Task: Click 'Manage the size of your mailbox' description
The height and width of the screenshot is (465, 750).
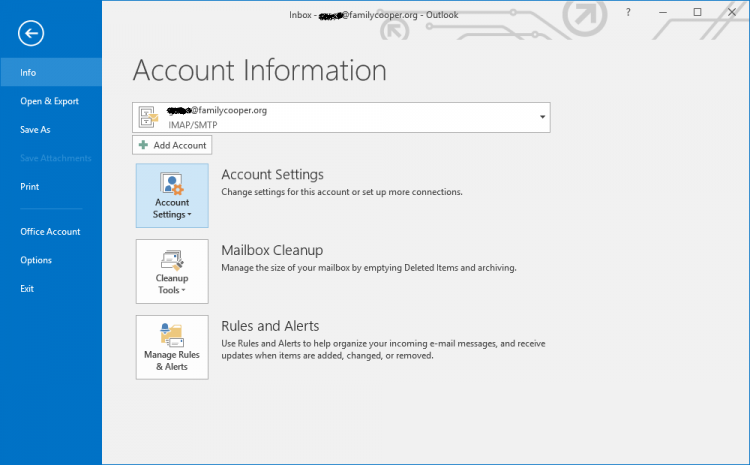Action: tap(369, 268)
